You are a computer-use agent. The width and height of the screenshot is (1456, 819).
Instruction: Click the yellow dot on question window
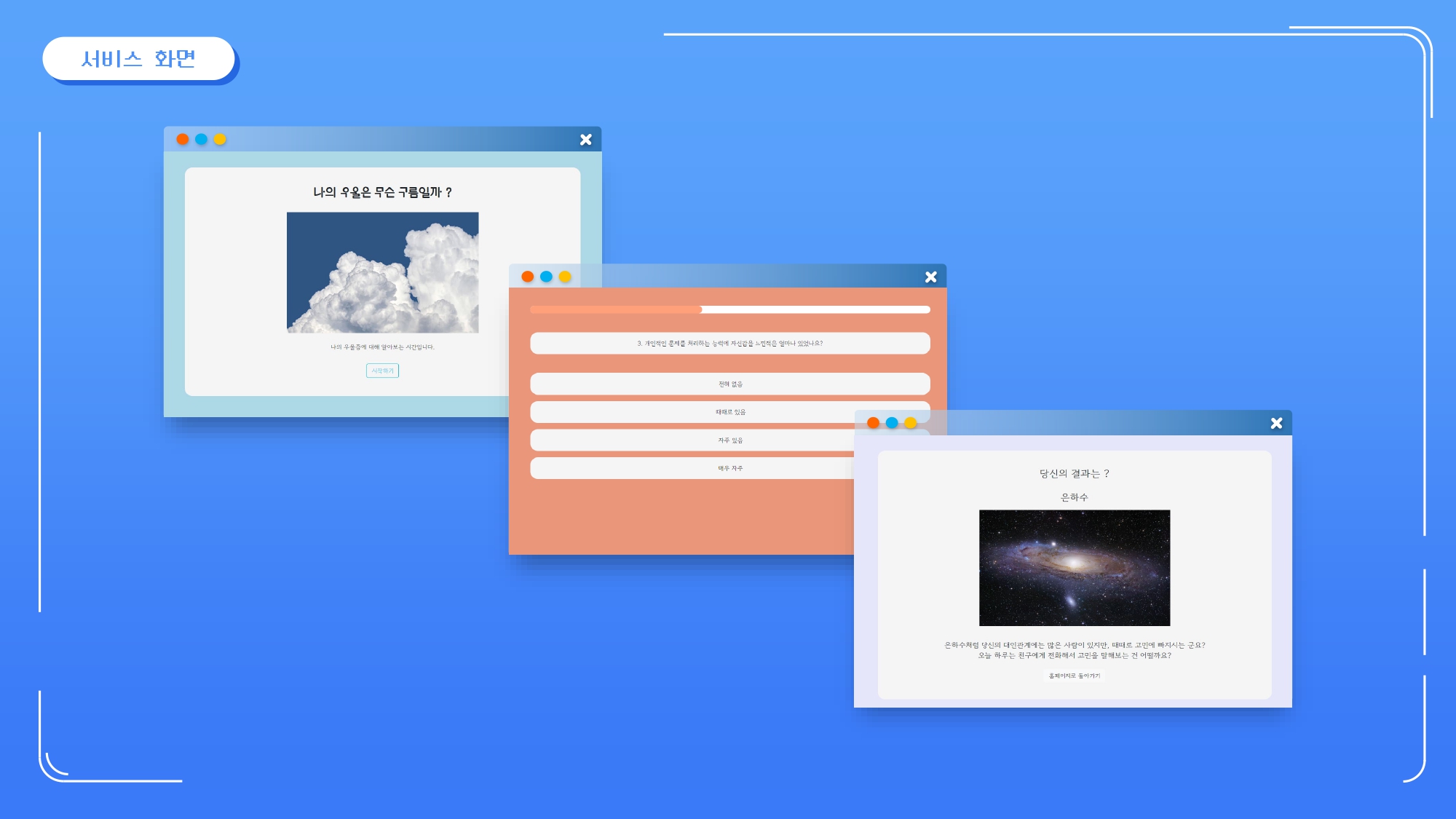(x=565, y=277)
